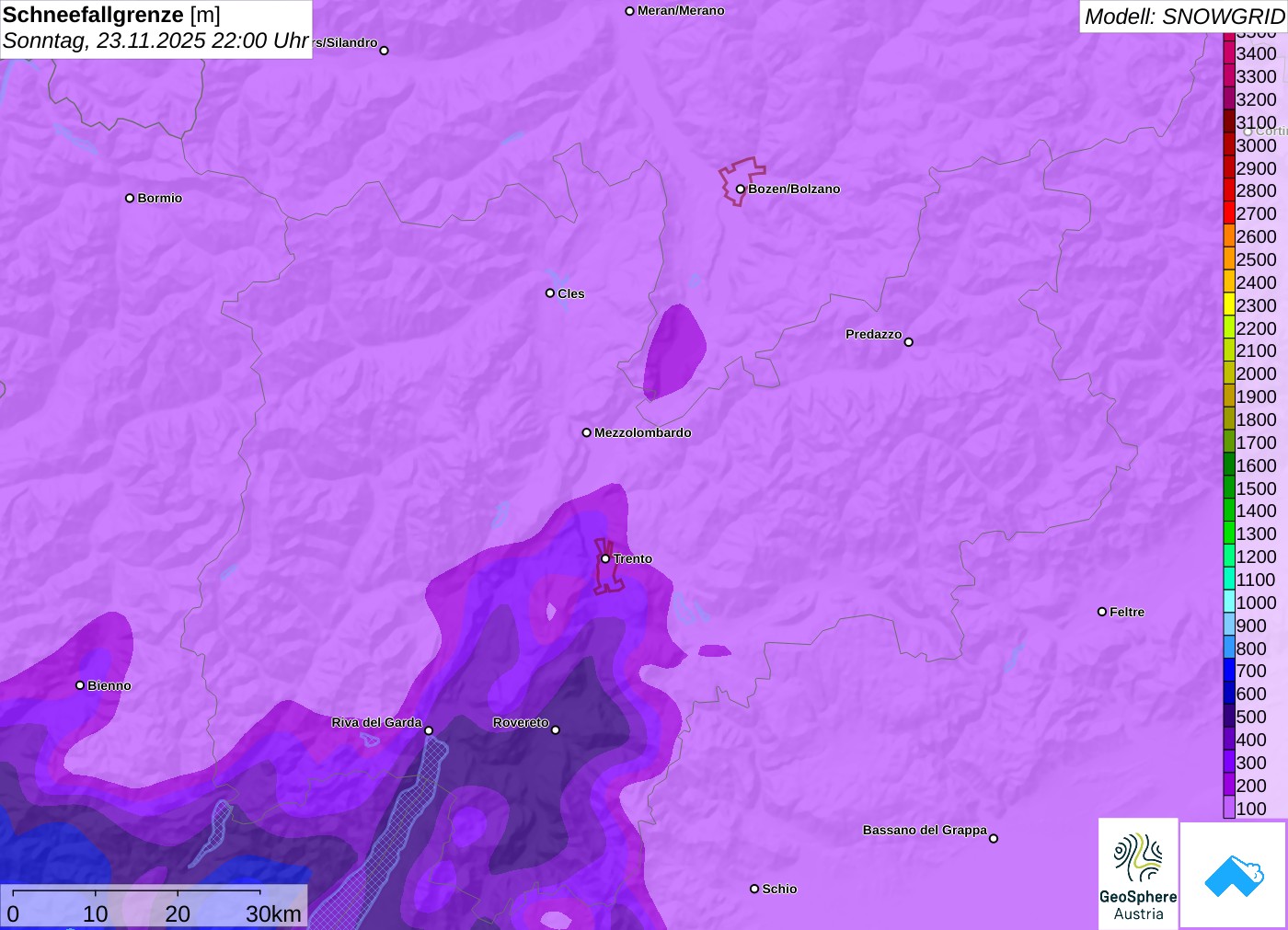This screenshot has width=1288, height=930.
Task: Click the Trento city label text
Action: pos(633,558)
